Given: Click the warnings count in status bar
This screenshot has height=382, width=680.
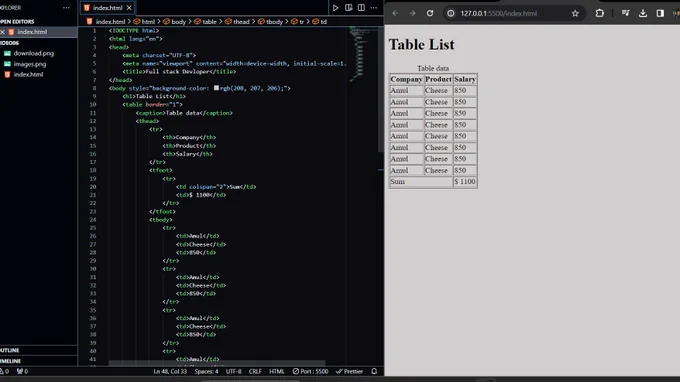Looking at the screenshot, I should click(x=4, y=372).
